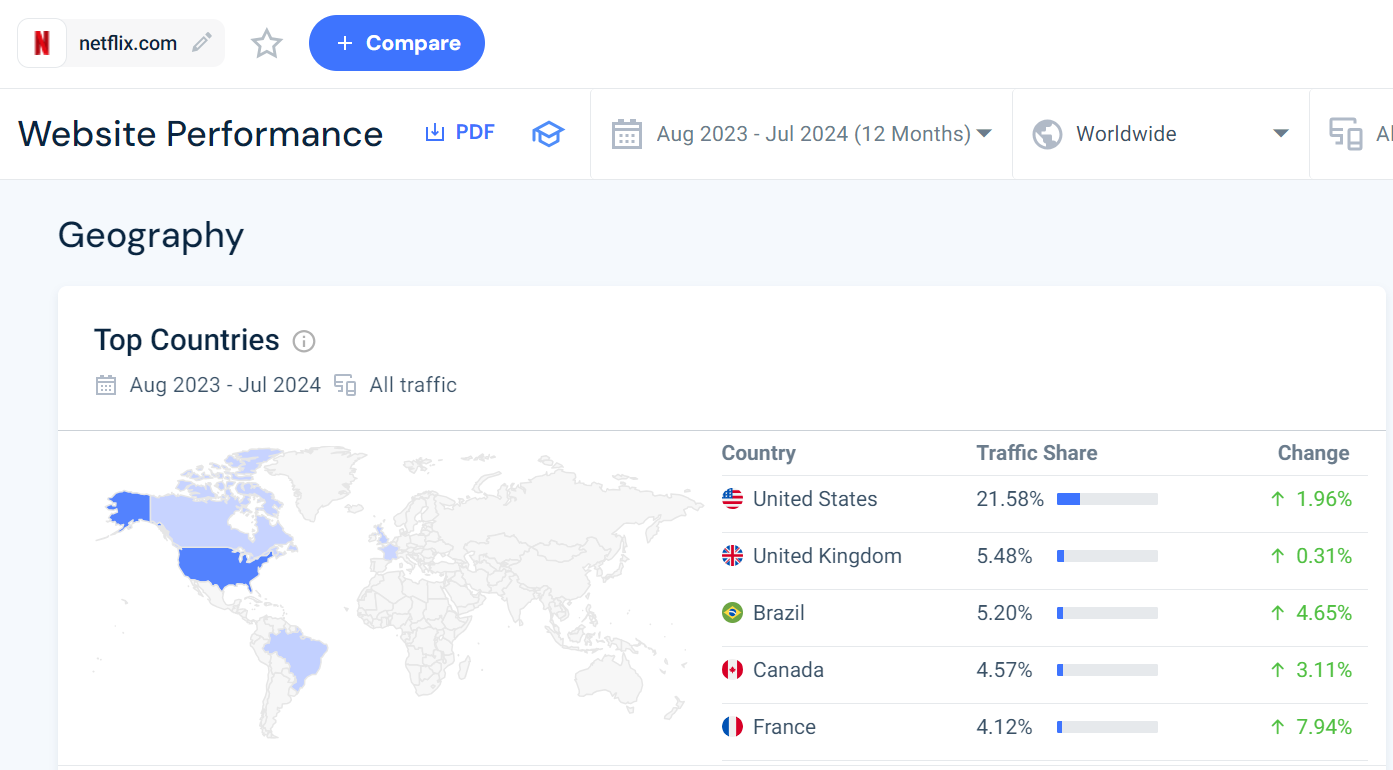Image resolution: width=1393 pixels, height=770 pixels.
Task: Click the 21.58% traffic share value
Action: coord(1010,499)
